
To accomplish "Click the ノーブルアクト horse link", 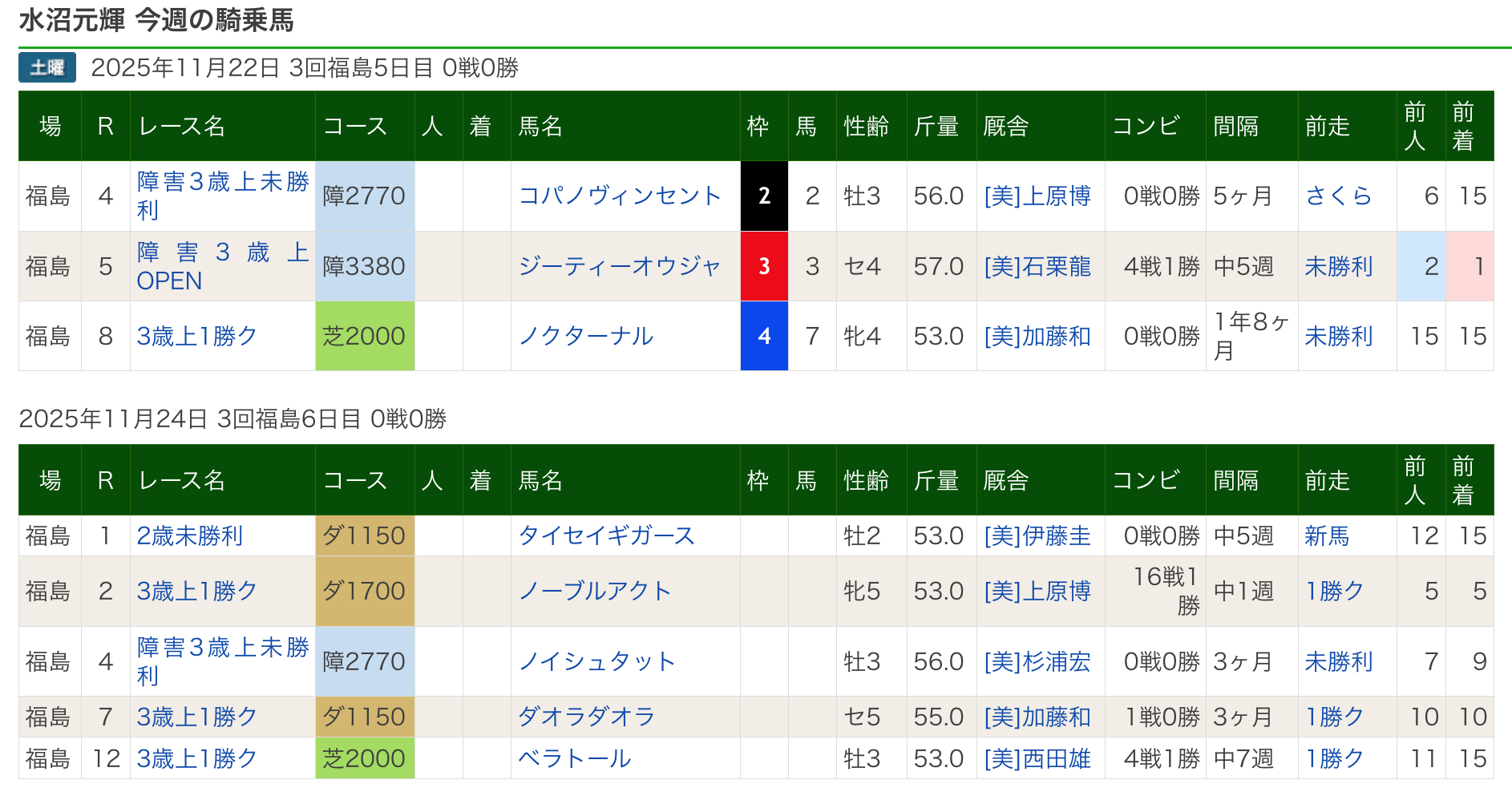I will [594, 592].
